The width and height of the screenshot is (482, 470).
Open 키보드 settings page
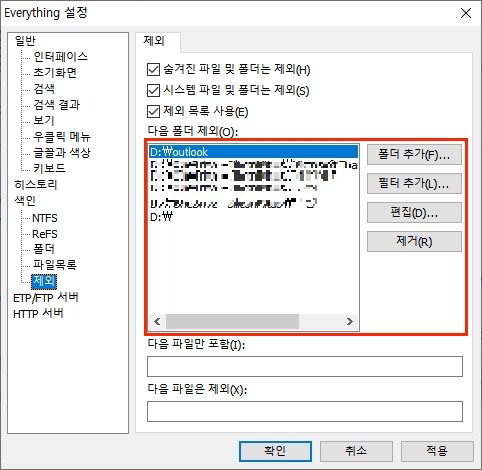(49, 168)
